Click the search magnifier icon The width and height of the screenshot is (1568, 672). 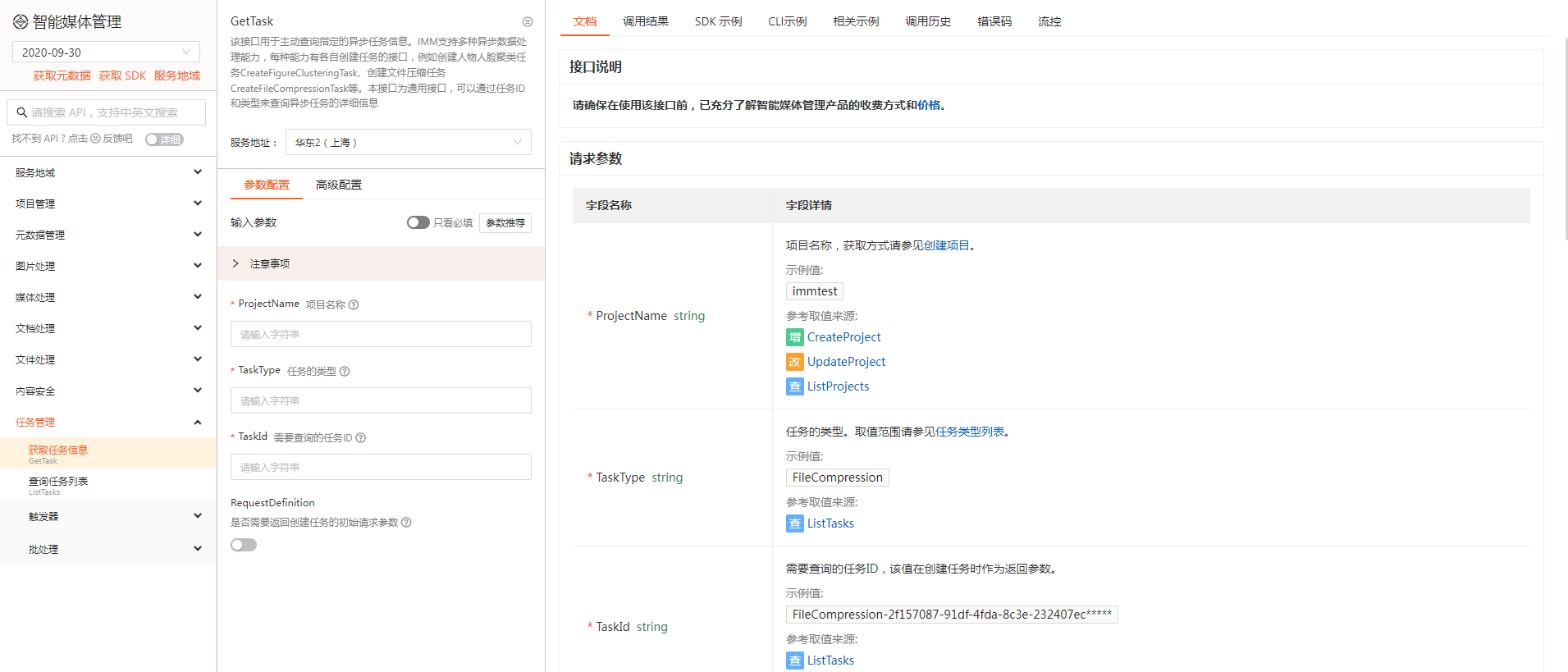[22, 112]
